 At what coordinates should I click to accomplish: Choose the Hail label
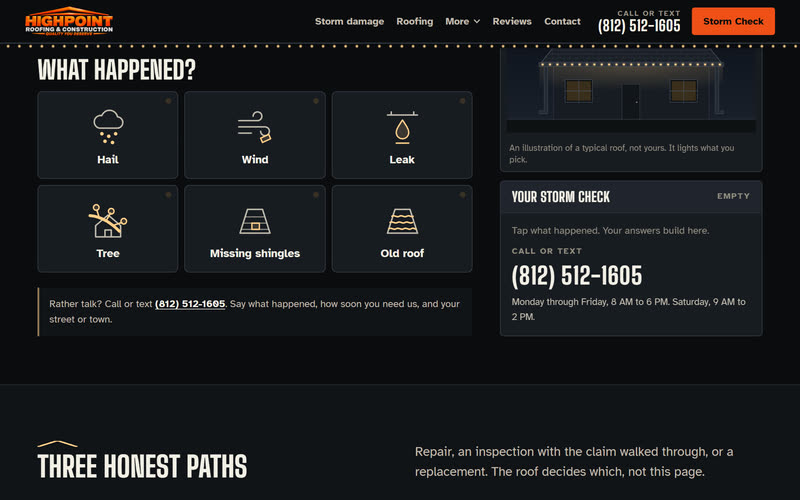(x=108, y=160)
